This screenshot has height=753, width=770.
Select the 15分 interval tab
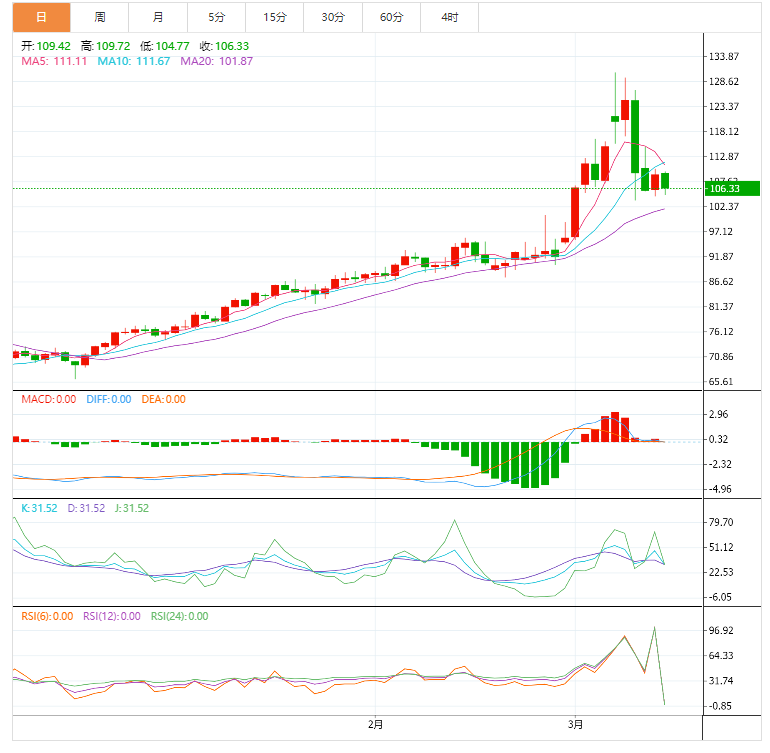pos(274,17)
